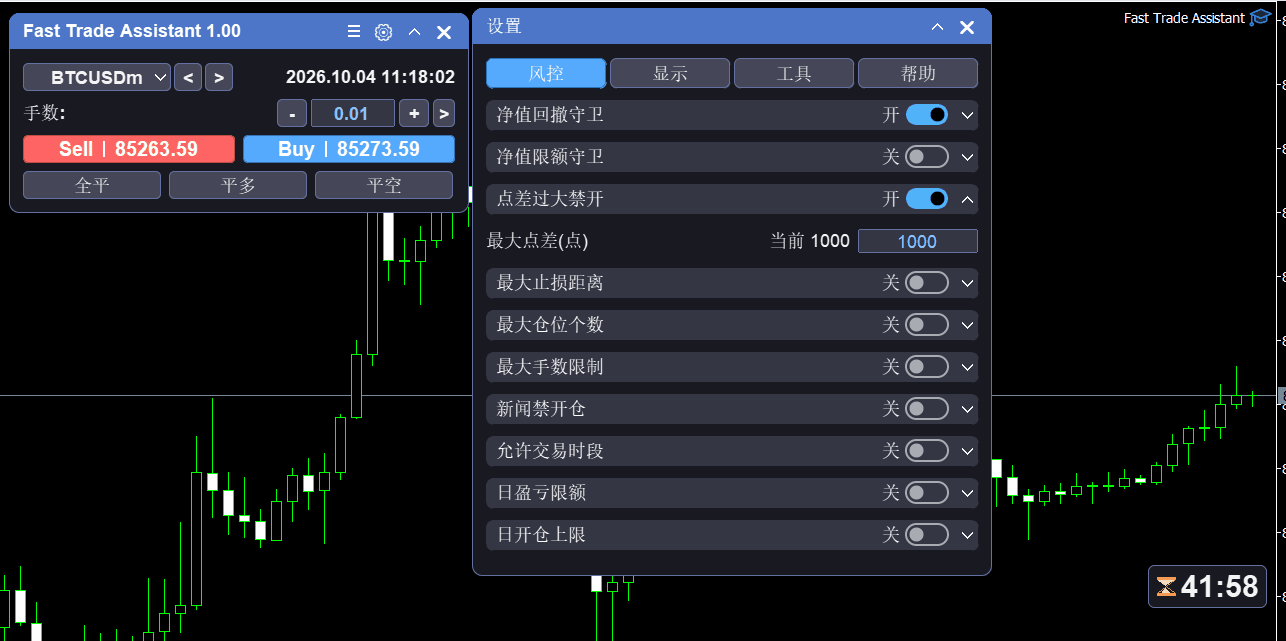
Task: Turn off the 净值回撤守卫 switch
Action: tap(927, 115)
